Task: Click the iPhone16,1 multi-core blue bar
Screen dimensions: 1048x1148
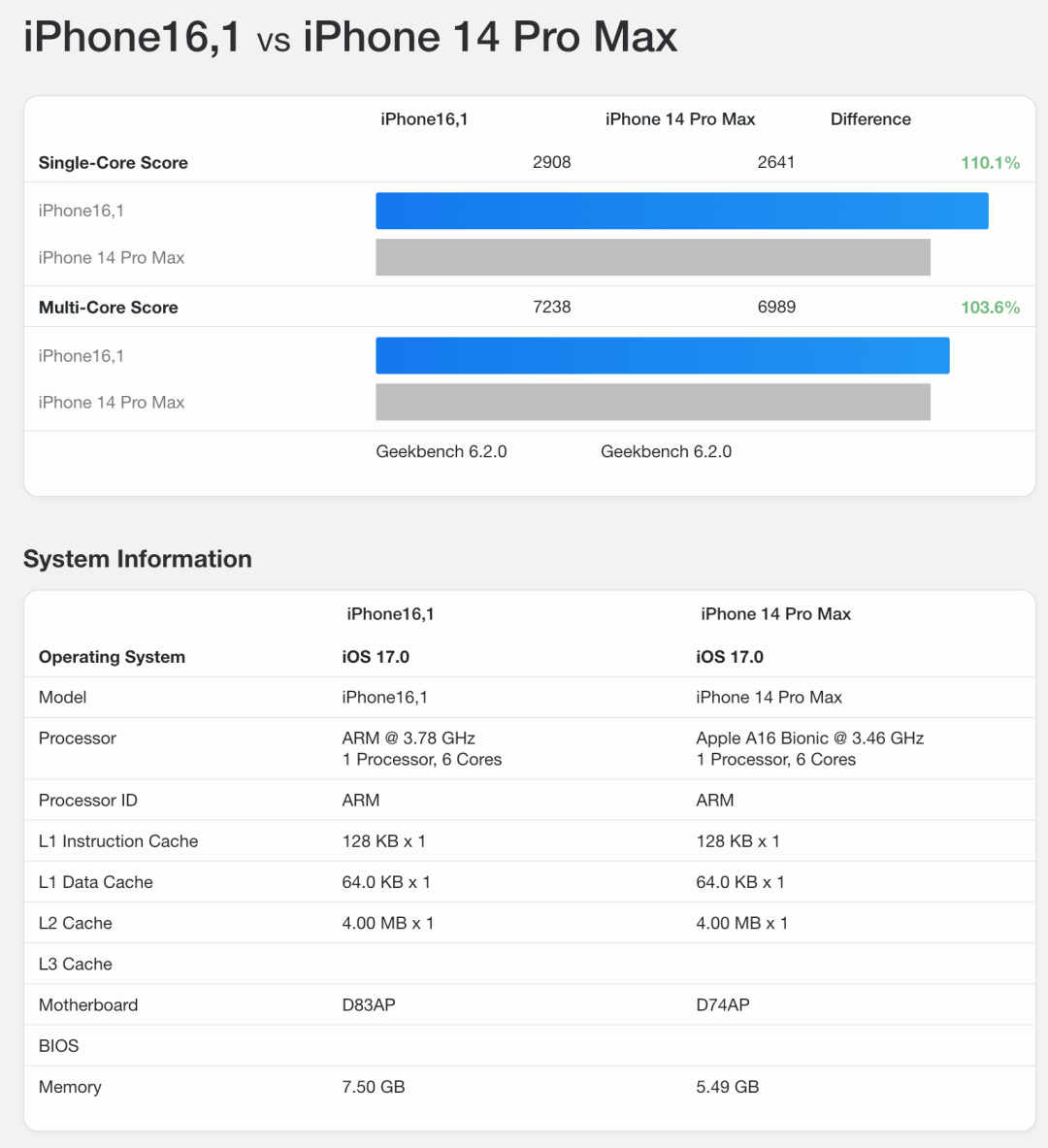Action: [x=662, y=355]
